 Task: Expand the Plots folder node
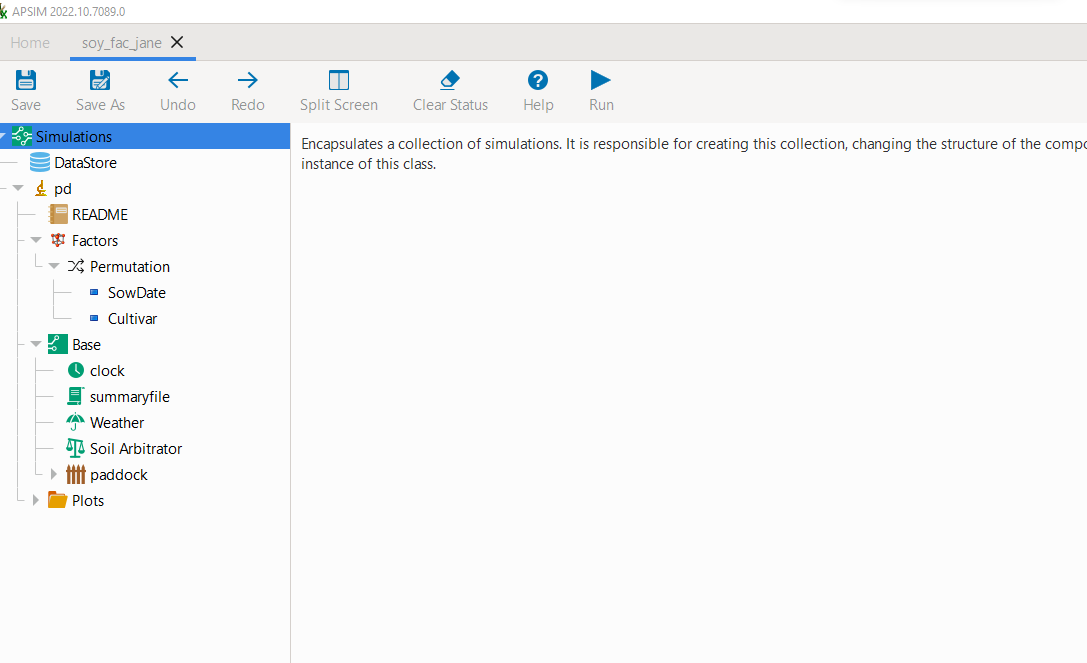[36, 500]
